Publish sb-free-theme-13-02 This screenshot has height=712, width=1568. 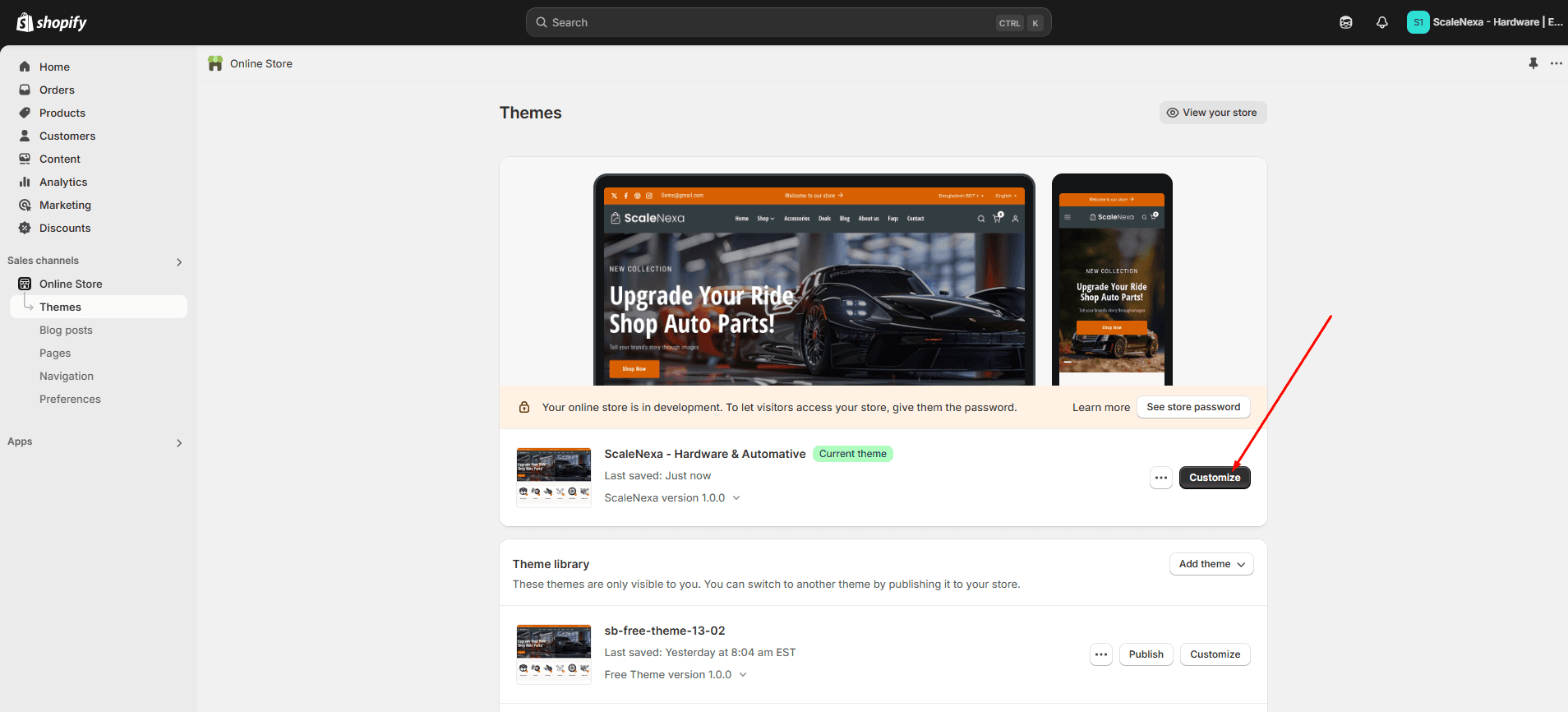[1146, 654]
